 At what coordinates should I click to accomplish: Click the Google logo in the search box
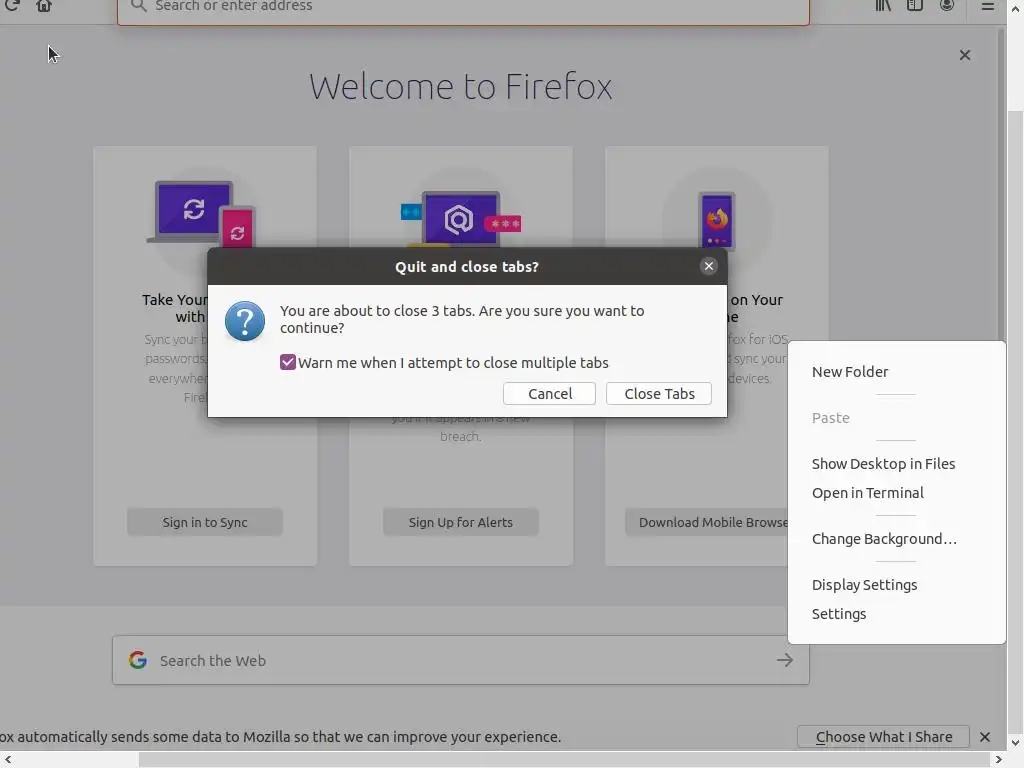[x=138, y=660]
